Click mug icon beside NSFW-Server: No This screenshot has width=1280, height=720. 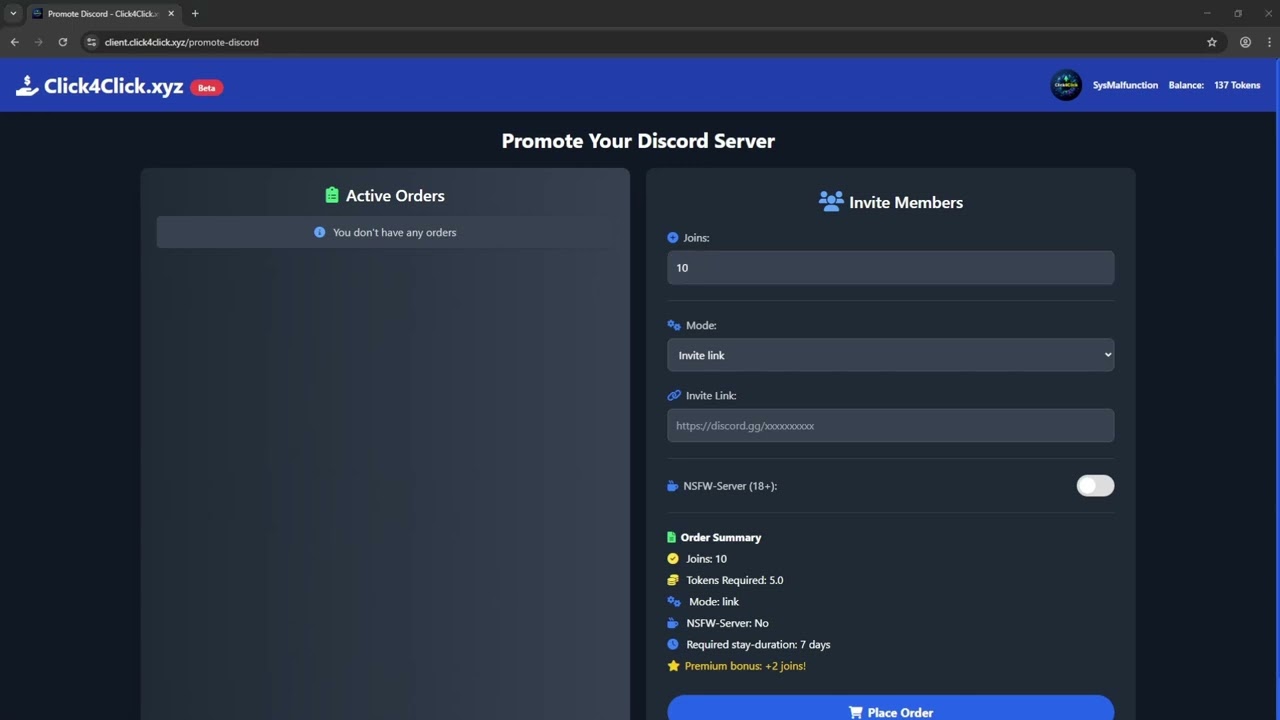pos(673,623)
